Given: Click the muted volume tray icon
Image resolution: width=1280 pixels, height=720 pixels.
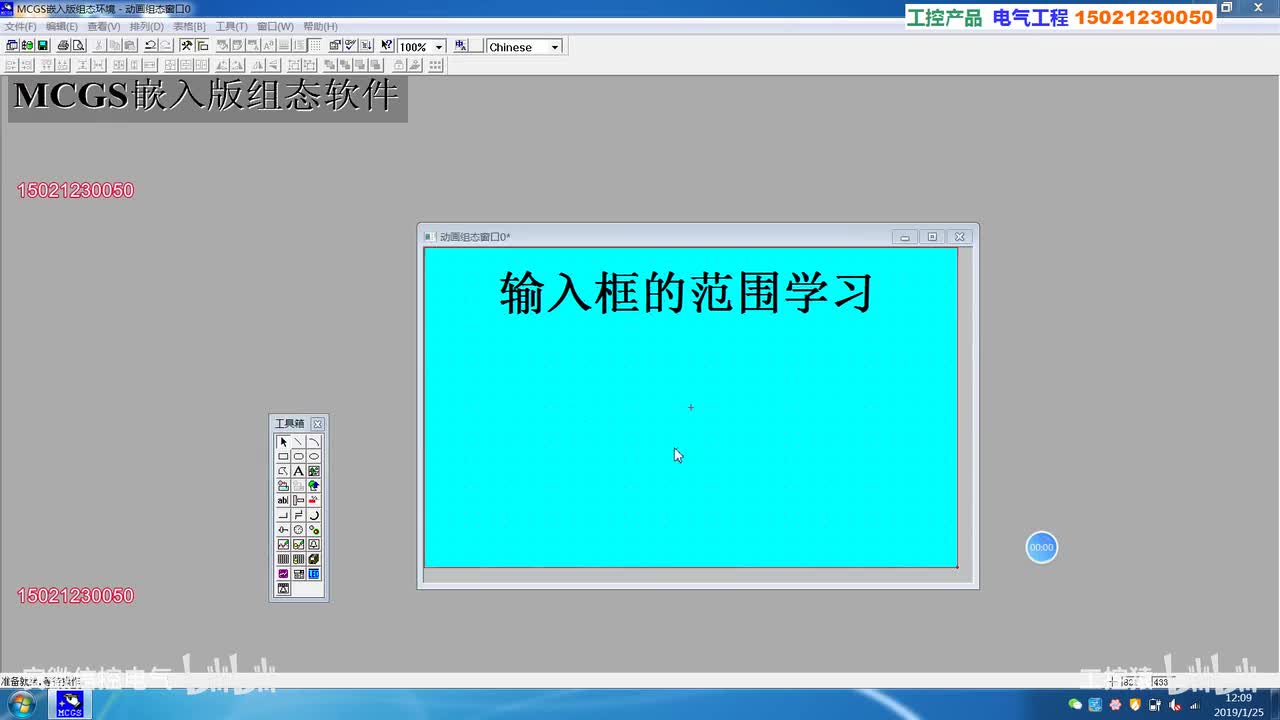Looking at the screenshot, I should pos(1175,705).
